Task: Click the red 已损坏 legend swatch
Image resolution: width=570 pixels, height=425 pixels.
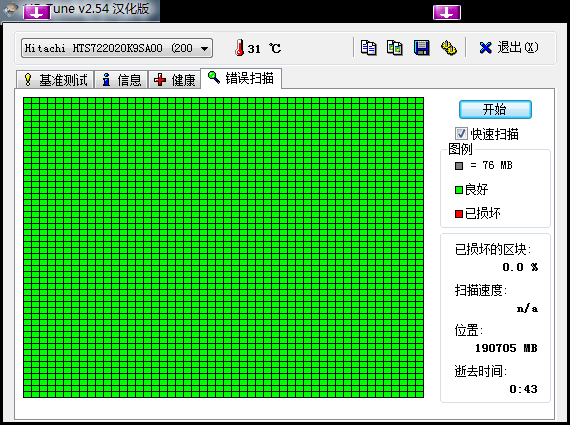Action: (x=459, y=214)
